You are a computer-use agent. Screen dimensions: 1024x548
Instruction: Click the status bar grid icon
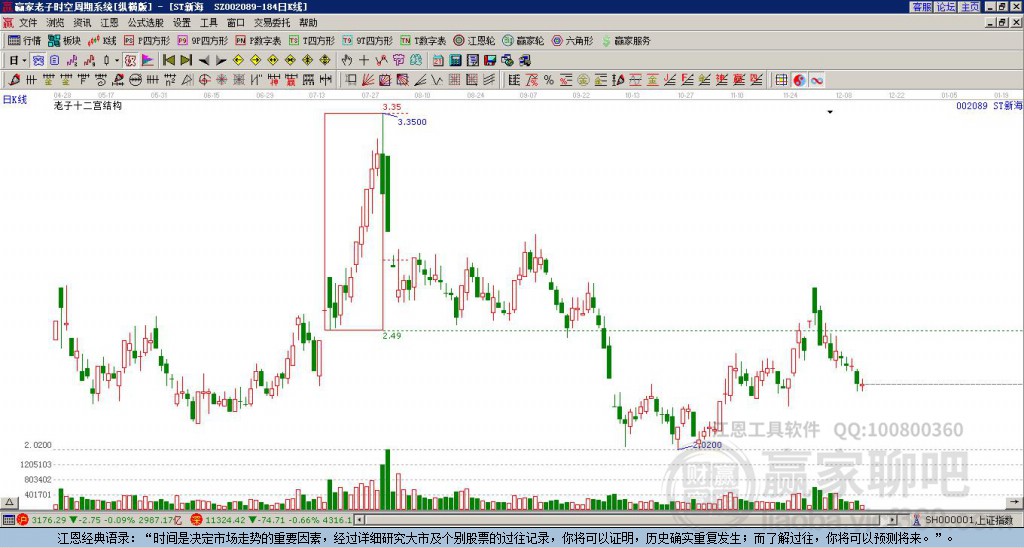point(8,520)
